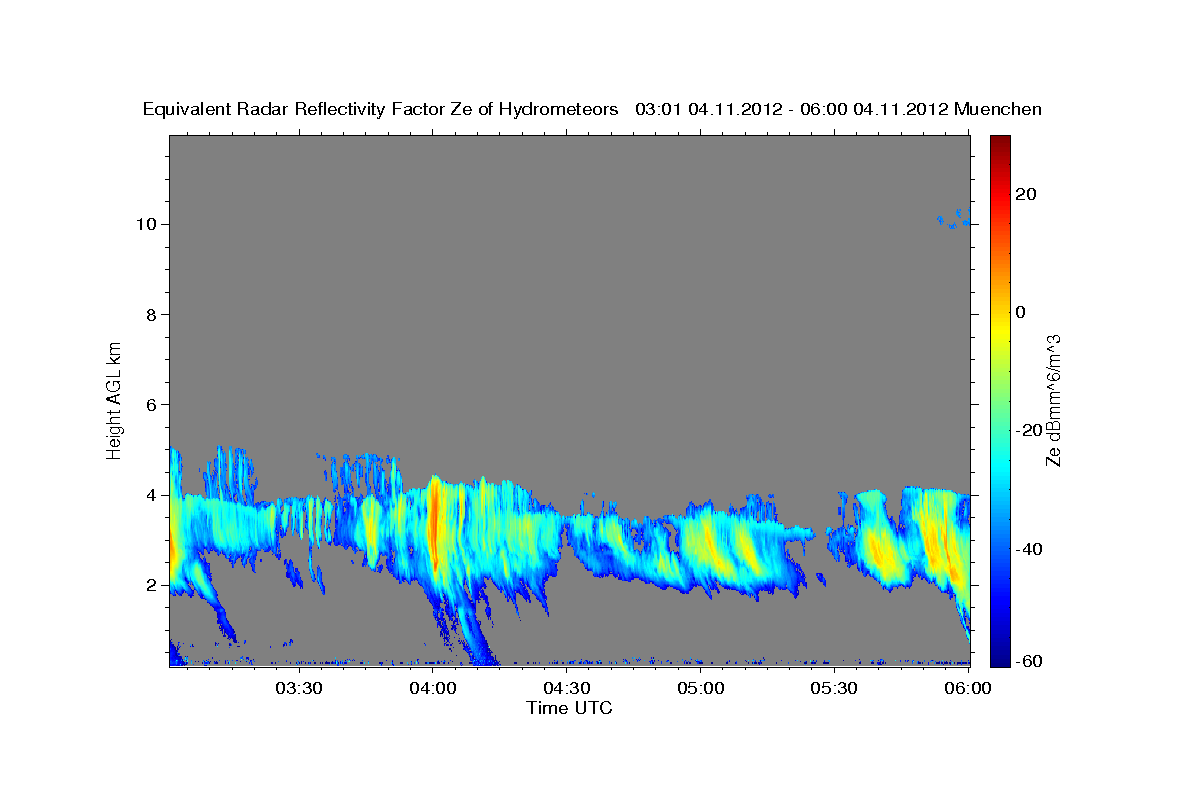This screenshot has width=1200, height=800.
Task: Click the '05:30' time tick label
Action: pos(835,688)
